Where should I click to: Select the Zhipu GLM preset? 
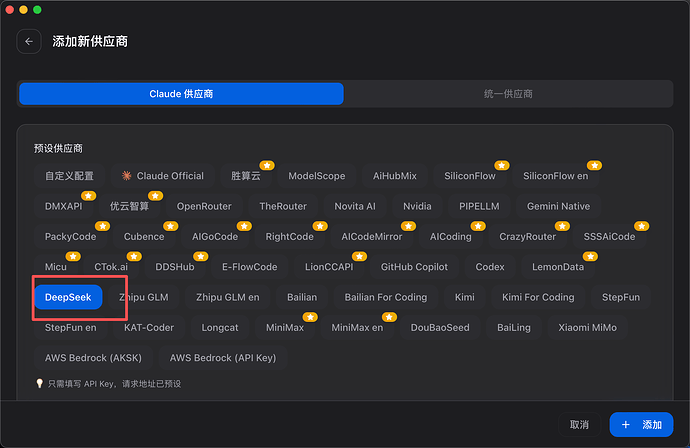click(x=144, y=297)
